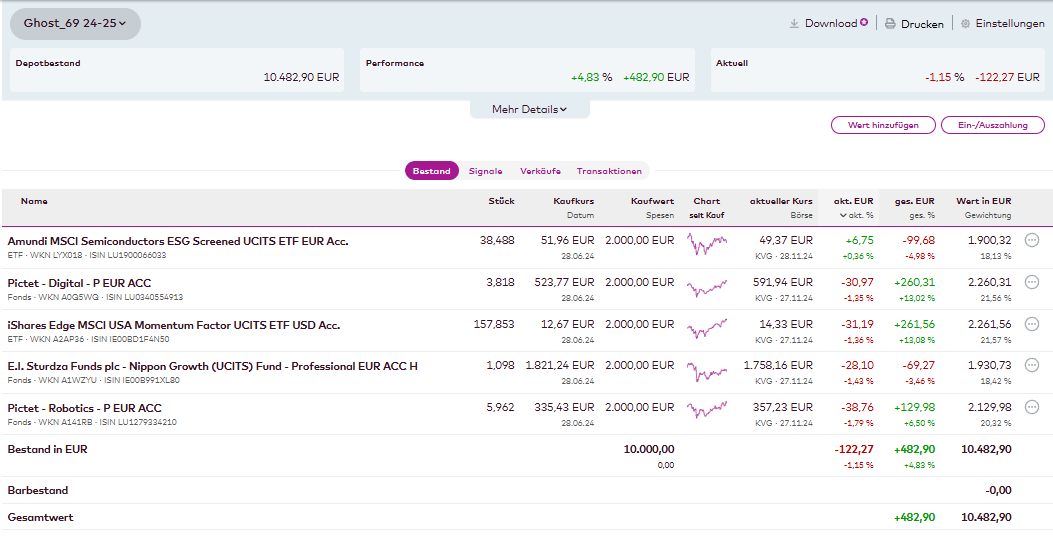The width and height of the screenshot is (1053, 555).
Task: Open the Transaktionen tab
Action: tap(609, 171)
